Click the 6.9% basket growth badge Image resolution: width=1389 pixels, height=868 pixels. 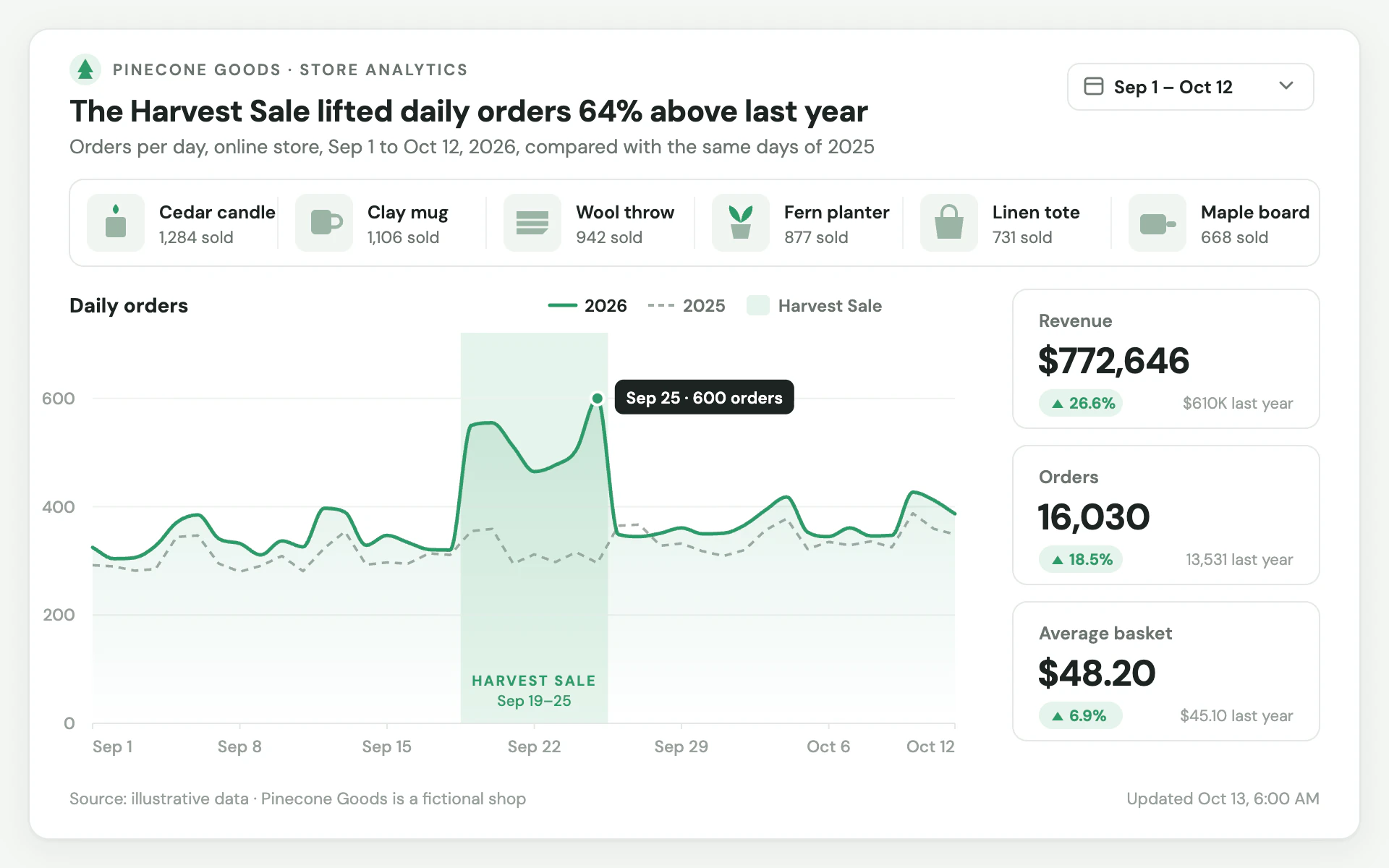click(1081, 715)
